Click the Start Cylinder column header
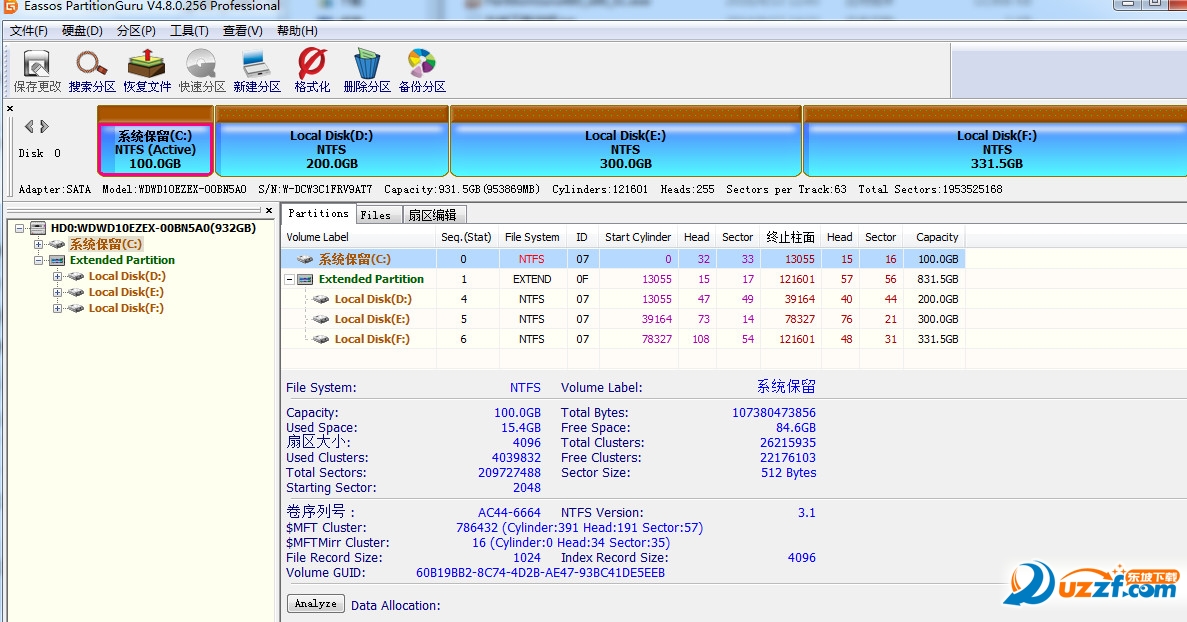The width and height of the screenshot is (1187, 622). (x=637, y=237)
